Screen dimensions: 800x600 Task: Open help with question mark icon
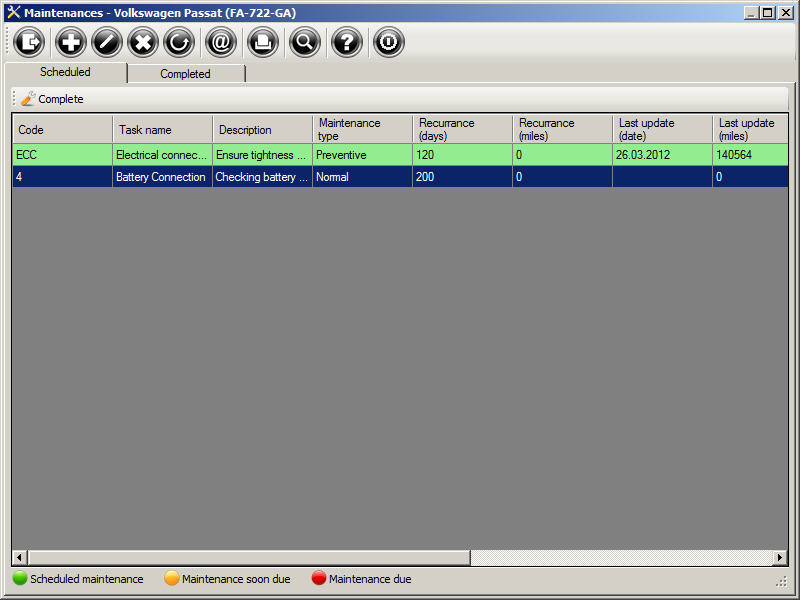[x=347, y=42]
